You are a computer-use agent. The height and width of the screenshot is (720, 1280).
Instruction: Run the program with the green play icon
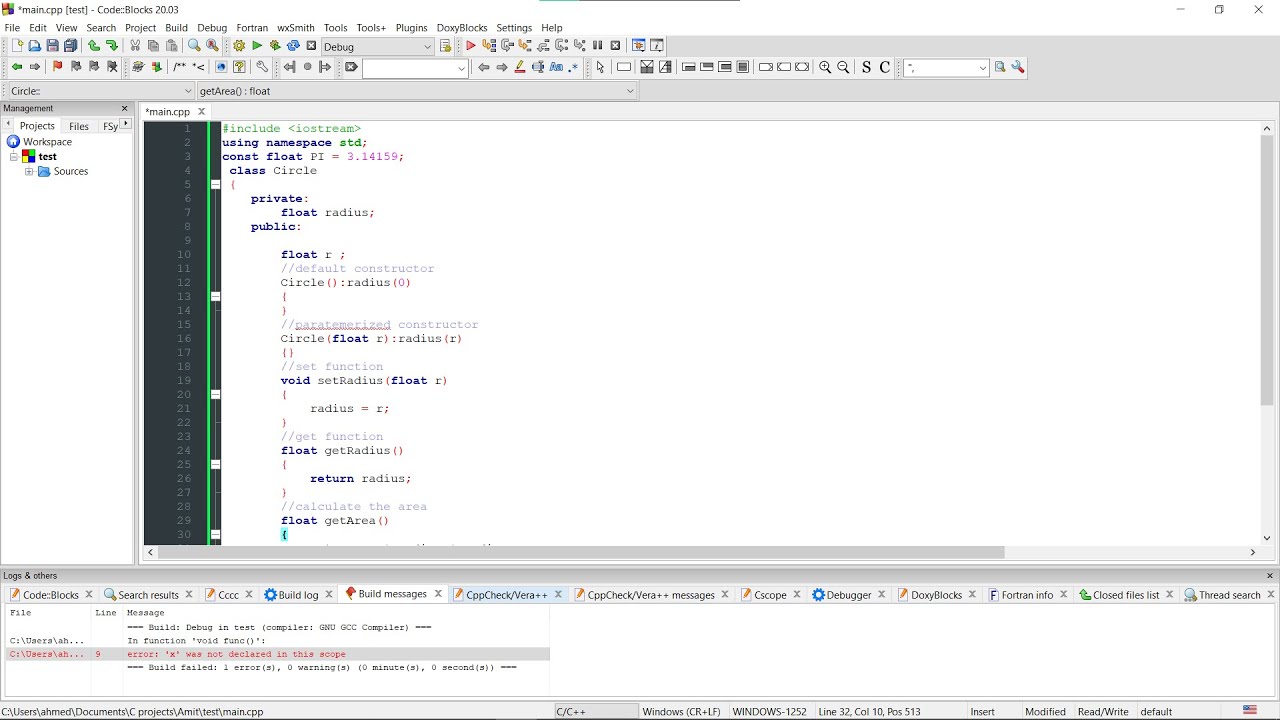point(257,46)
